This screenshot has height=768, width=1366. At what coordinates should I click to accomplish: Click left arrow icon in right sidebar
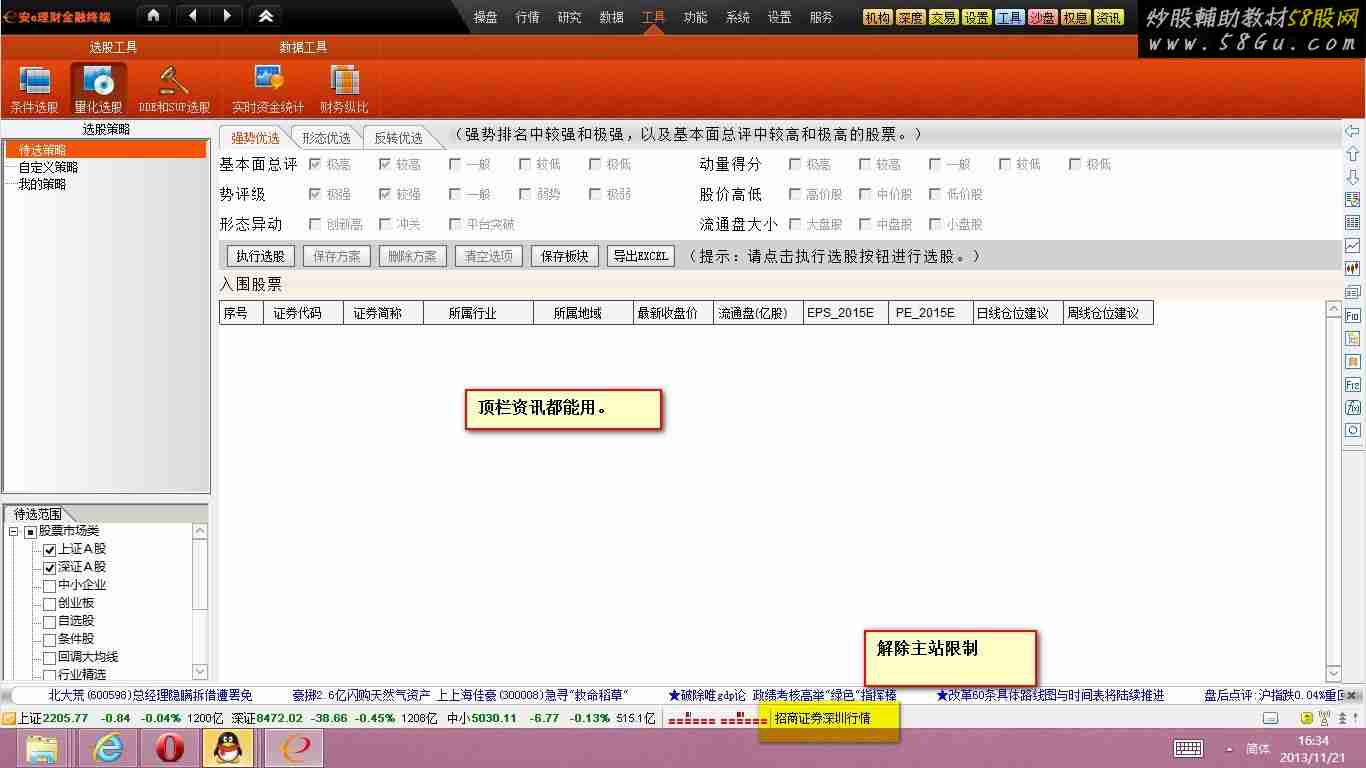(x=1352, y=131)
